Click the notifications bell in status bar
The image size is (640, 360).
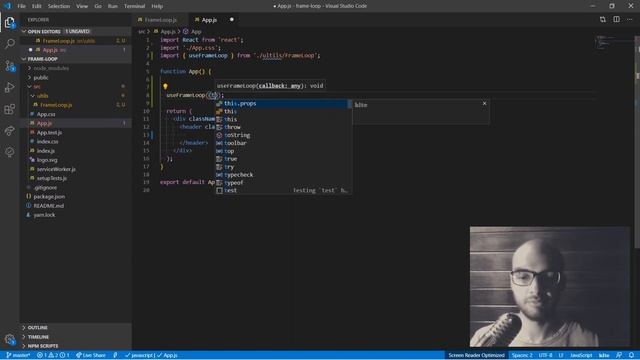[x=631, y=355]
